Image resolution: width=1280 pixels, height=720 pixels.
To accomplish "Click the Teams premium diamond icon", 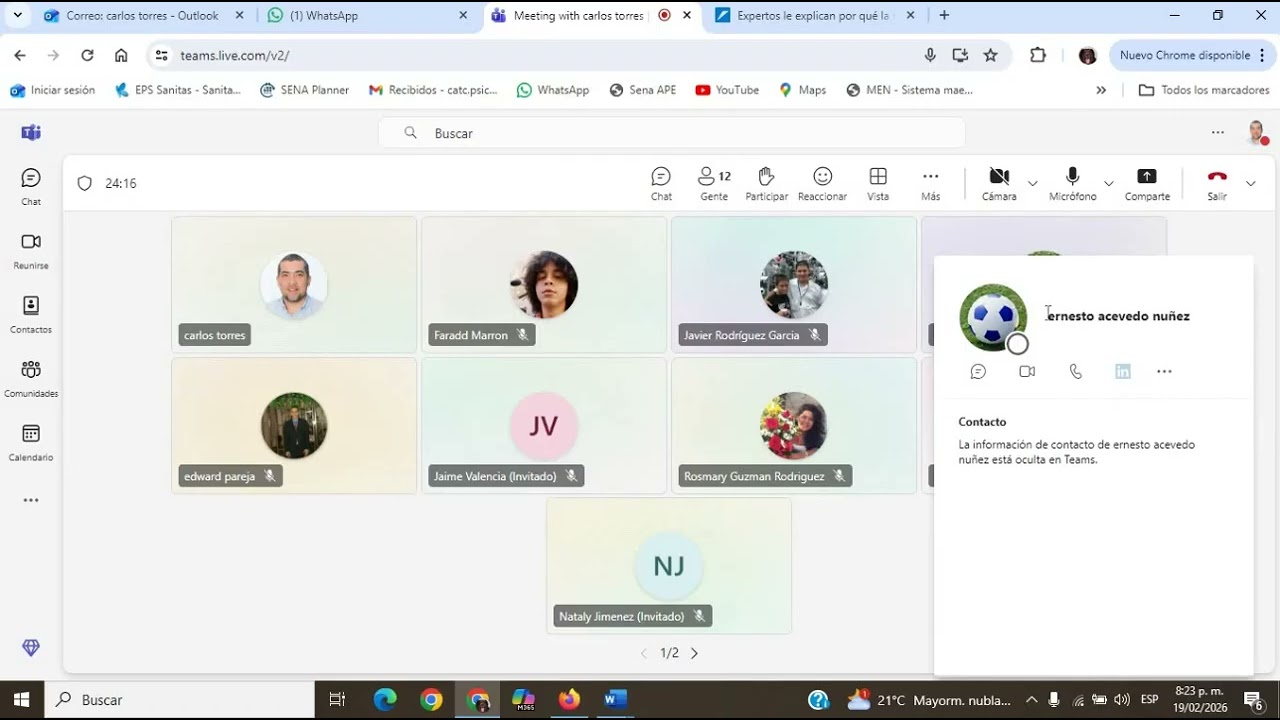I will tap(31, 648).
